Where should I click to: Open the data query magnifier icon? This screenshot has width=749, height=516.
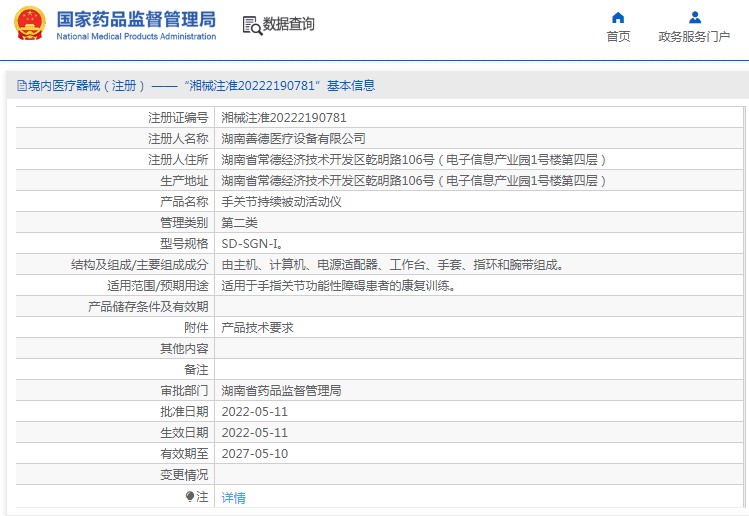coord(252,25)
